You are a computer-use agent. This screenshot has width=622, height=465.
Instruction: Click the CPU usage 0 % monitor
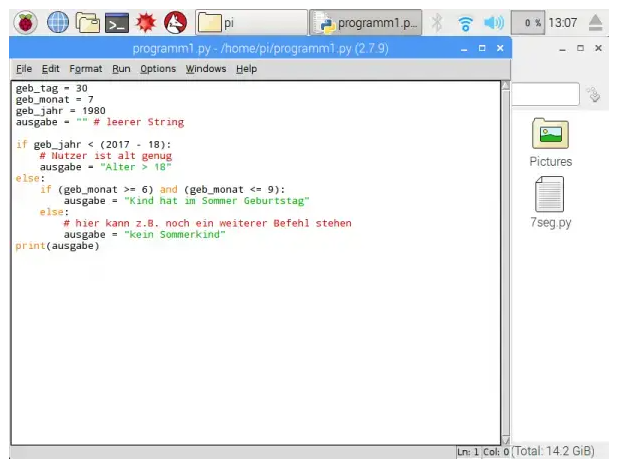[x=528, y=23]
